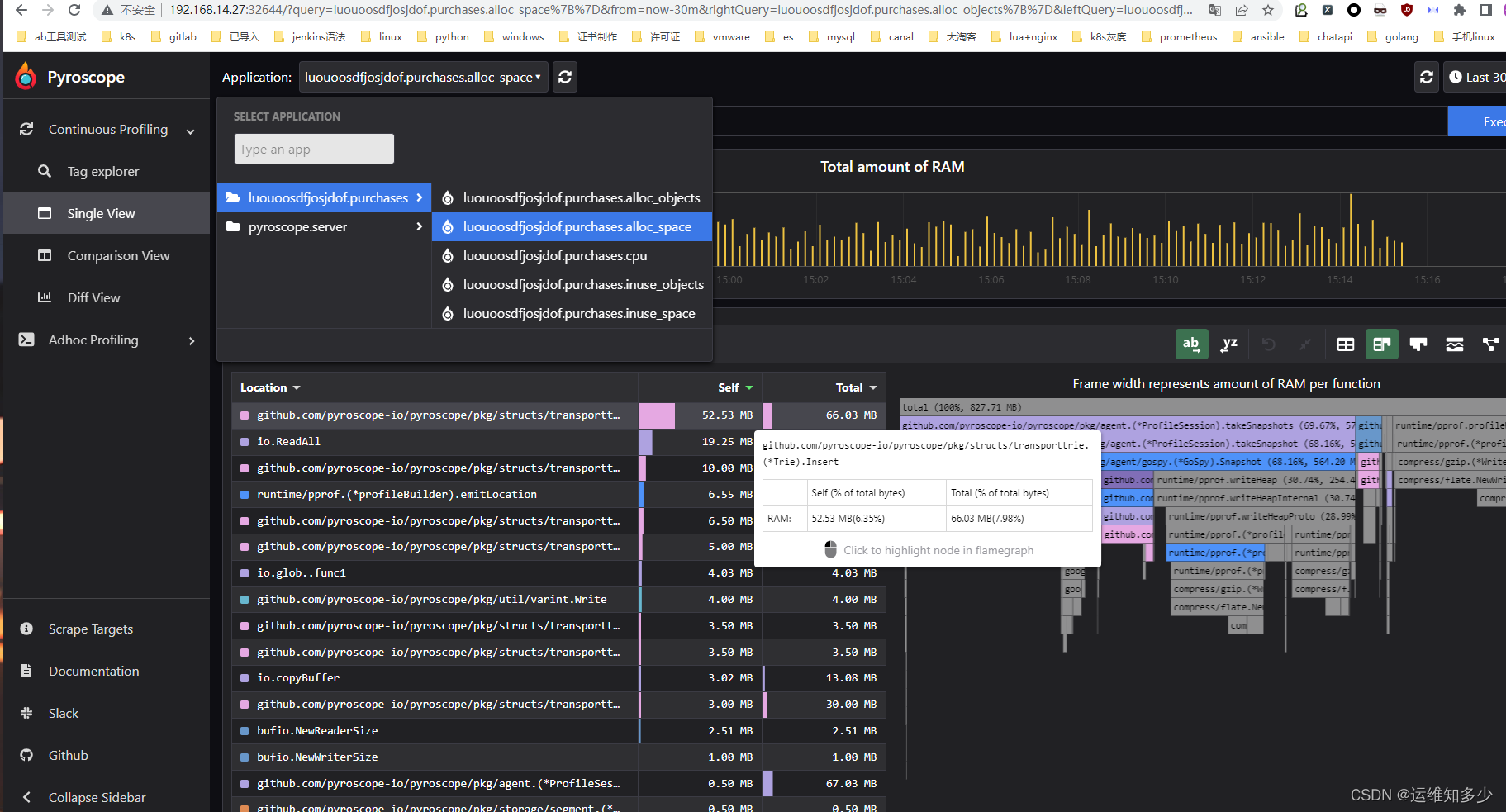
Task: Select luouoosdfjosjdof.purchases.alloc_objects app
Action: 572,198
